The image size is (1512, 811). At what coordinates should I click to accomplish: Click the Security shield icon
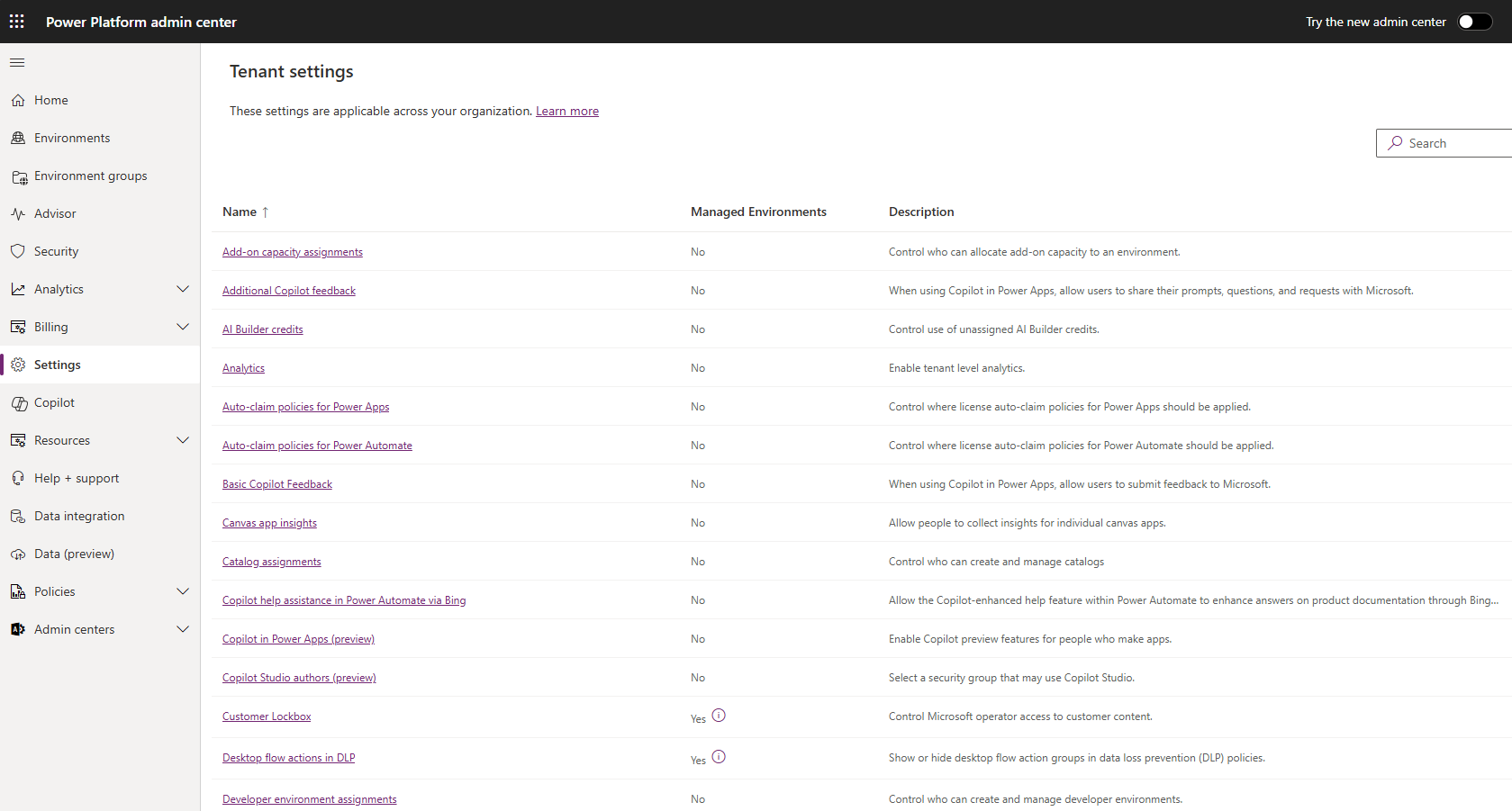coord(18,251)
